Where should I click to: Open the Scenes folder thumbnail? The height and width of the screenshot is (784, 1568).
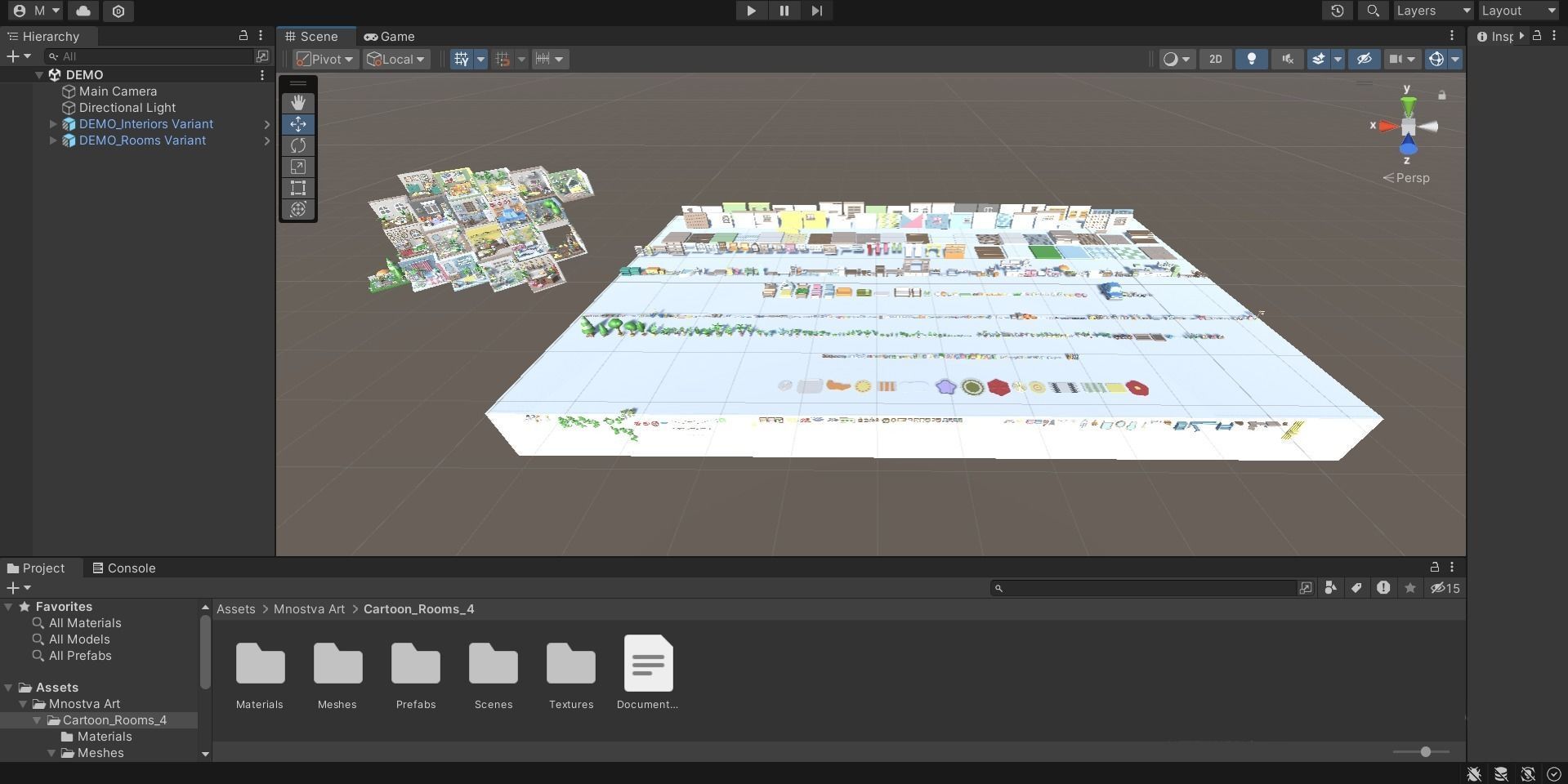[494, 663]
